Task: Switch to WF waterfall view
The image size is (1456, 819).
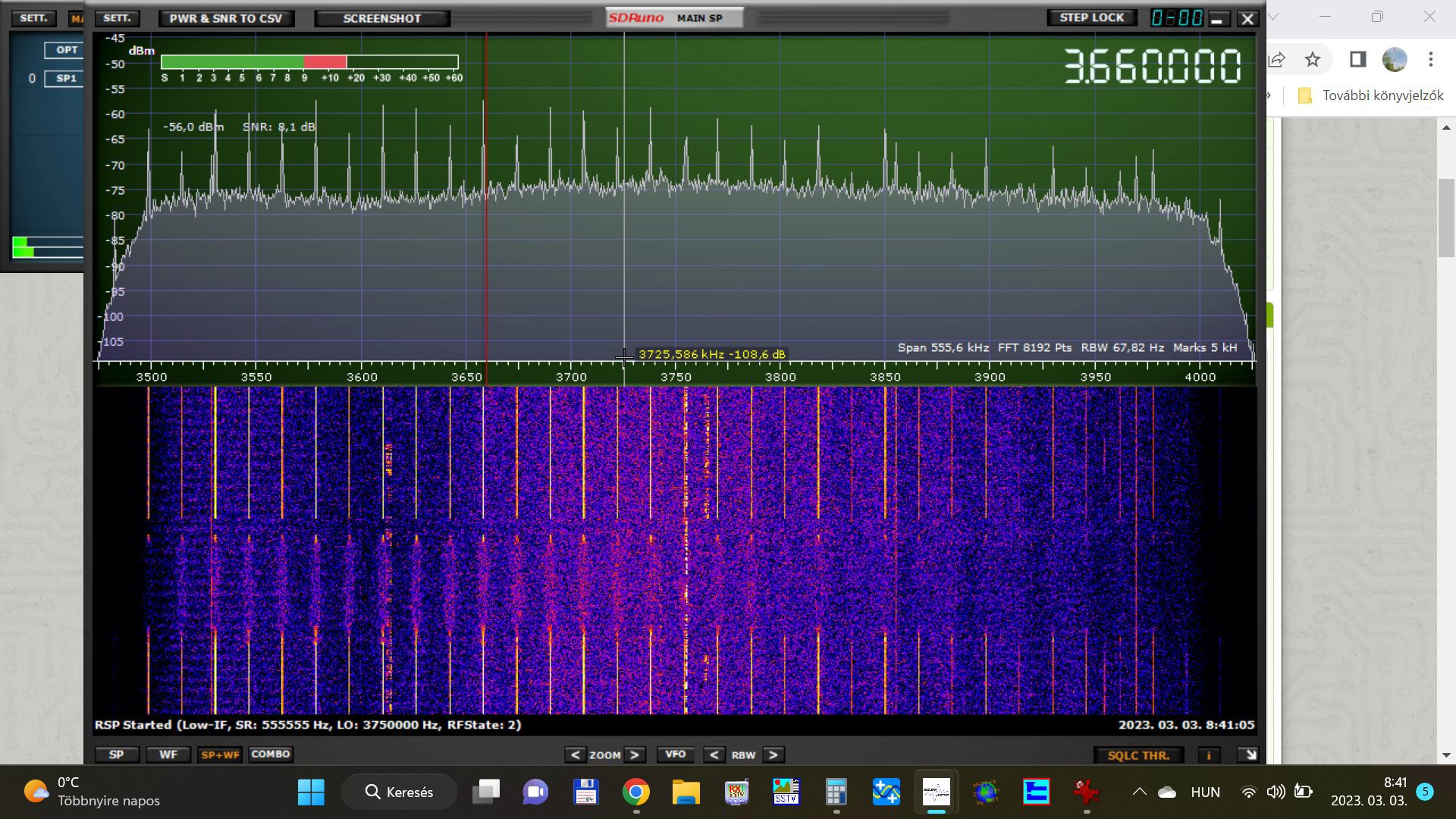Action: [x=168, y=755]
